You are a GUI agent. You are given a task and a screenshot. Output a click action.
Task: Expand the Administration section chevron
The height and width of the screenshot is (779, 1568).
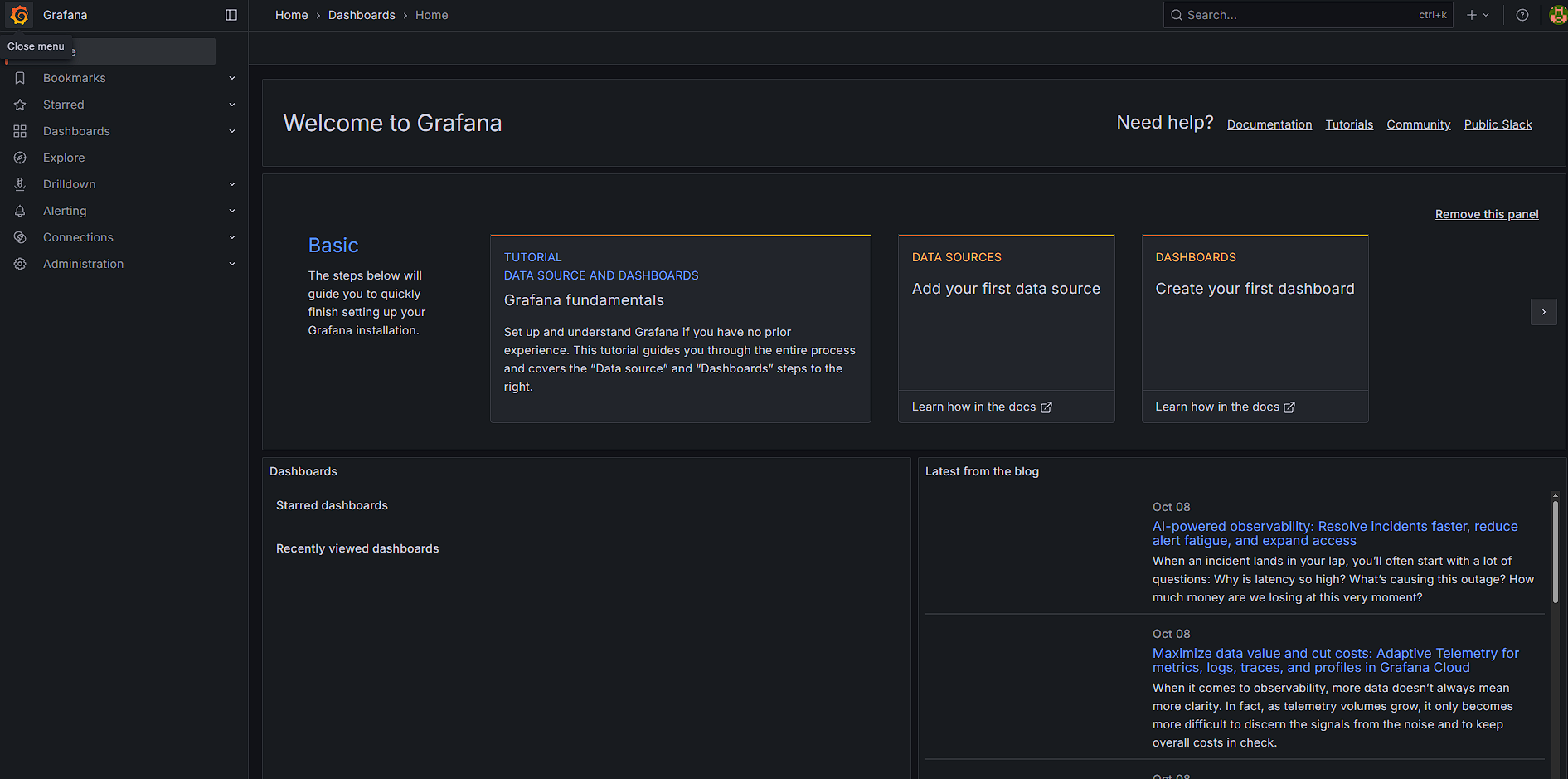(x=232, y=264)
